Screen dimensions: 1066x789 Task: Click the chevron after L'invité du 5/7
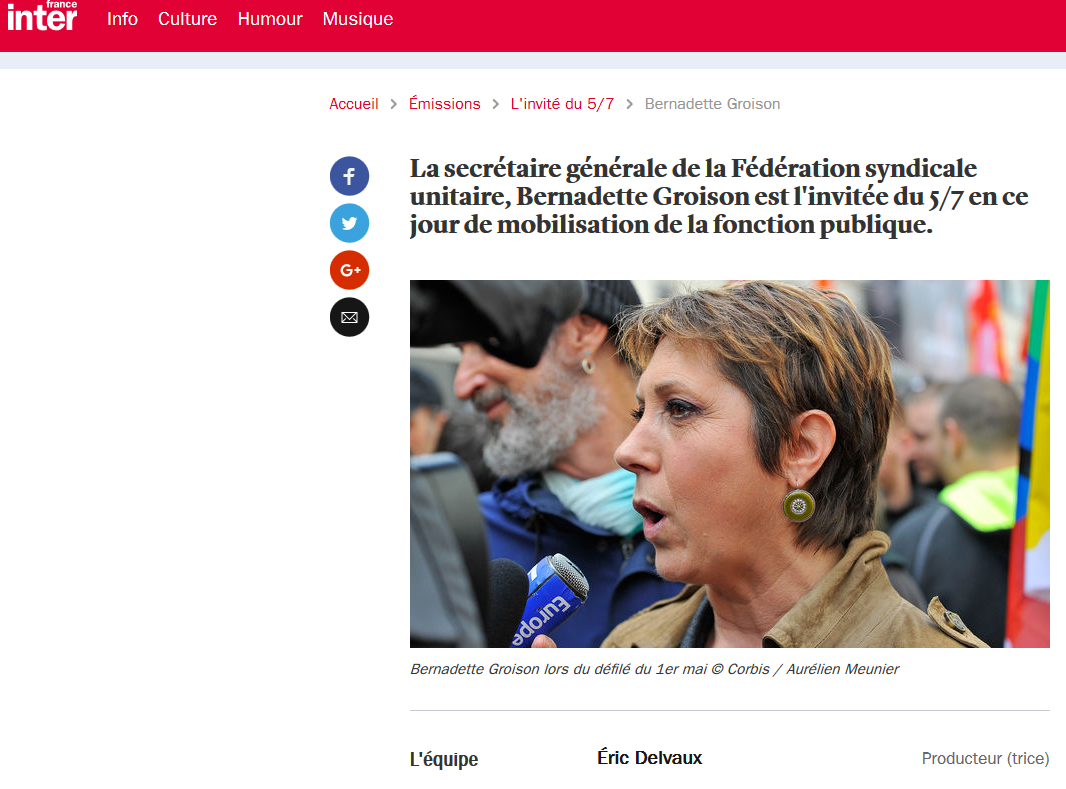[x=630, y=104]
